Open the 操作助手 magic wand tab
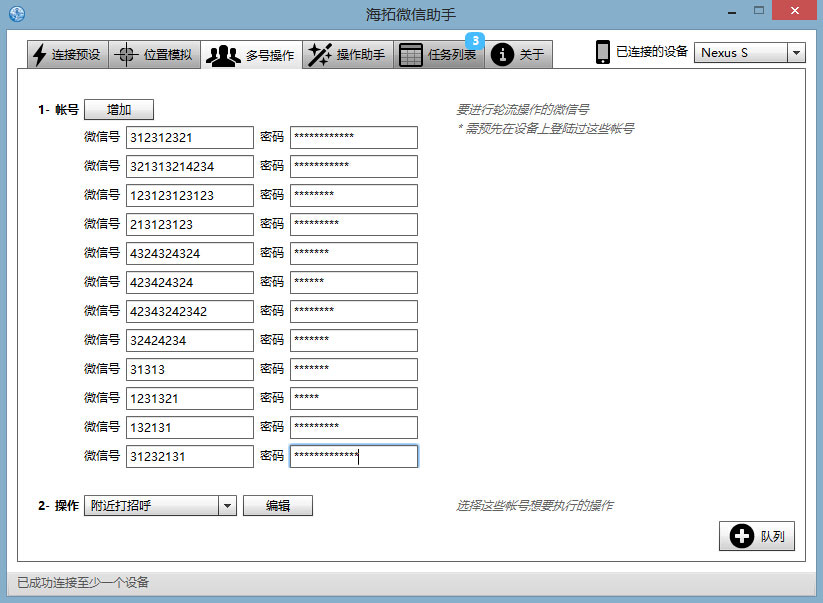The width and height of the screenshot is (823, 603). (x=347, y=55)
